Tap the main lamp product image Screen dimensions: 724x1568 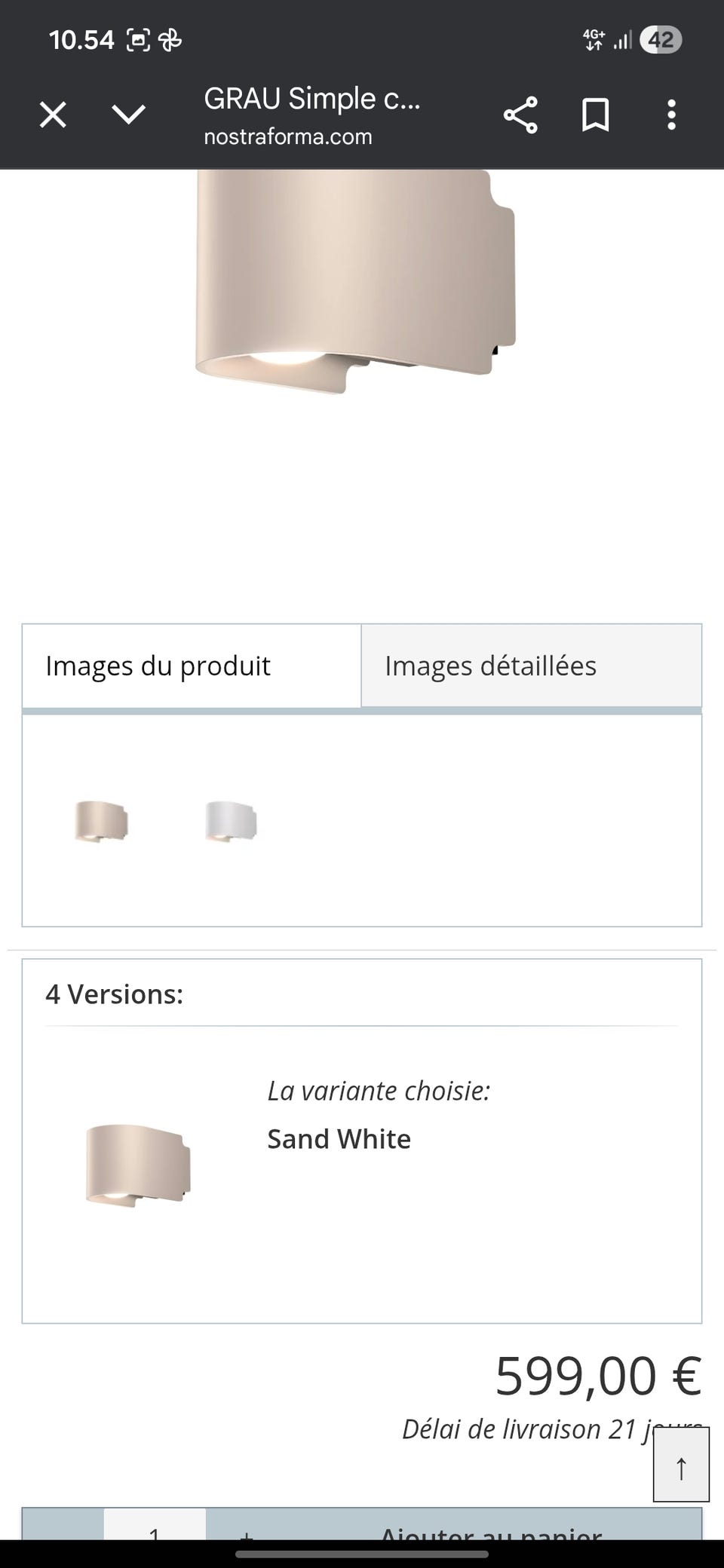coord(354,279)
